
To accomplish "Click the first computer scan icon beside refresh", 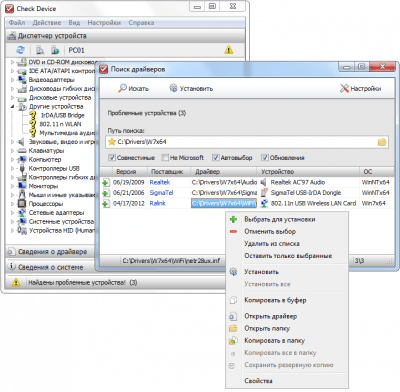I will coord(40,50).
